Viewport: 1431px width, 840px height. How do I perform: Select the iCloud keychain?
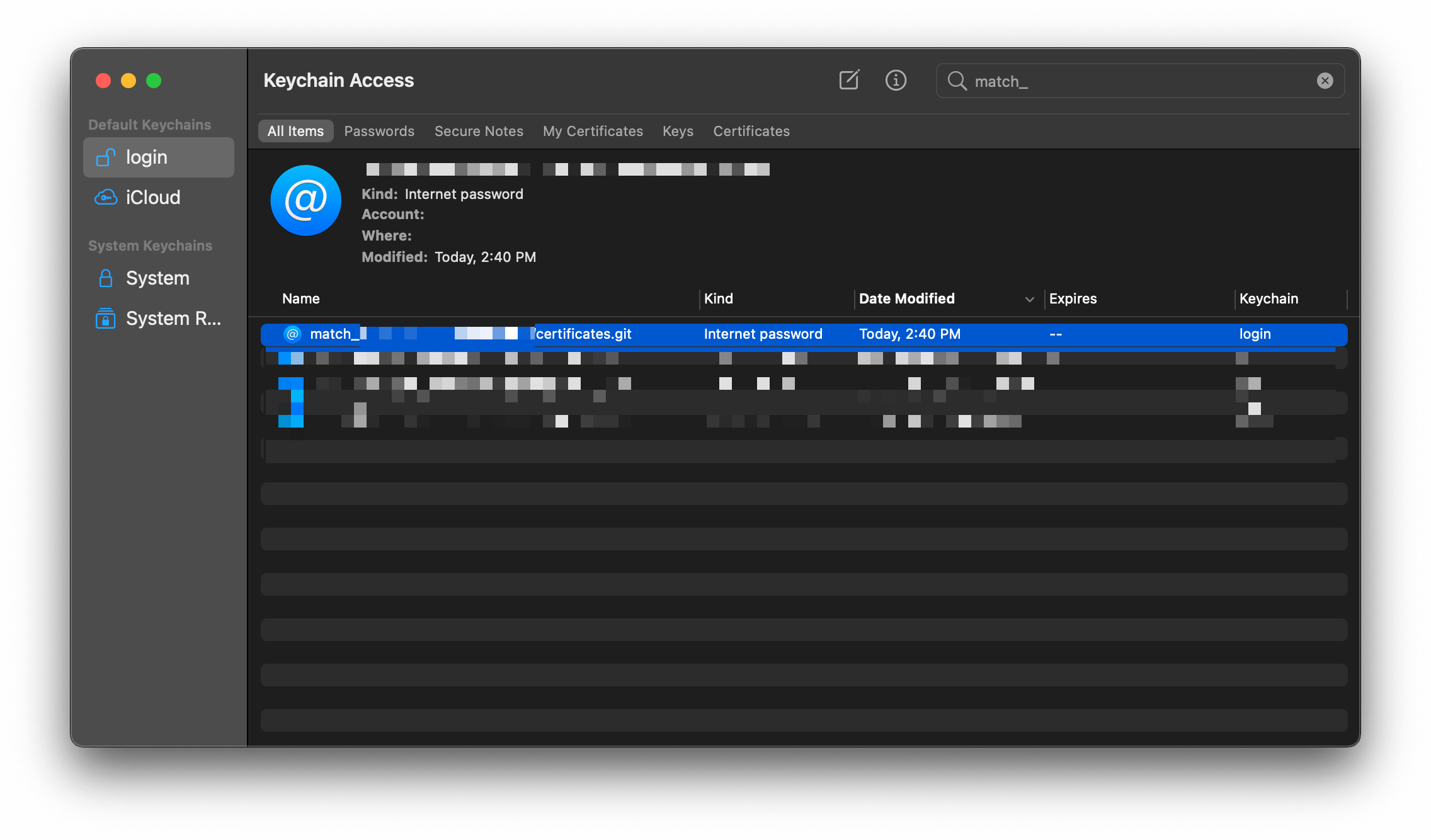(152, 198)
